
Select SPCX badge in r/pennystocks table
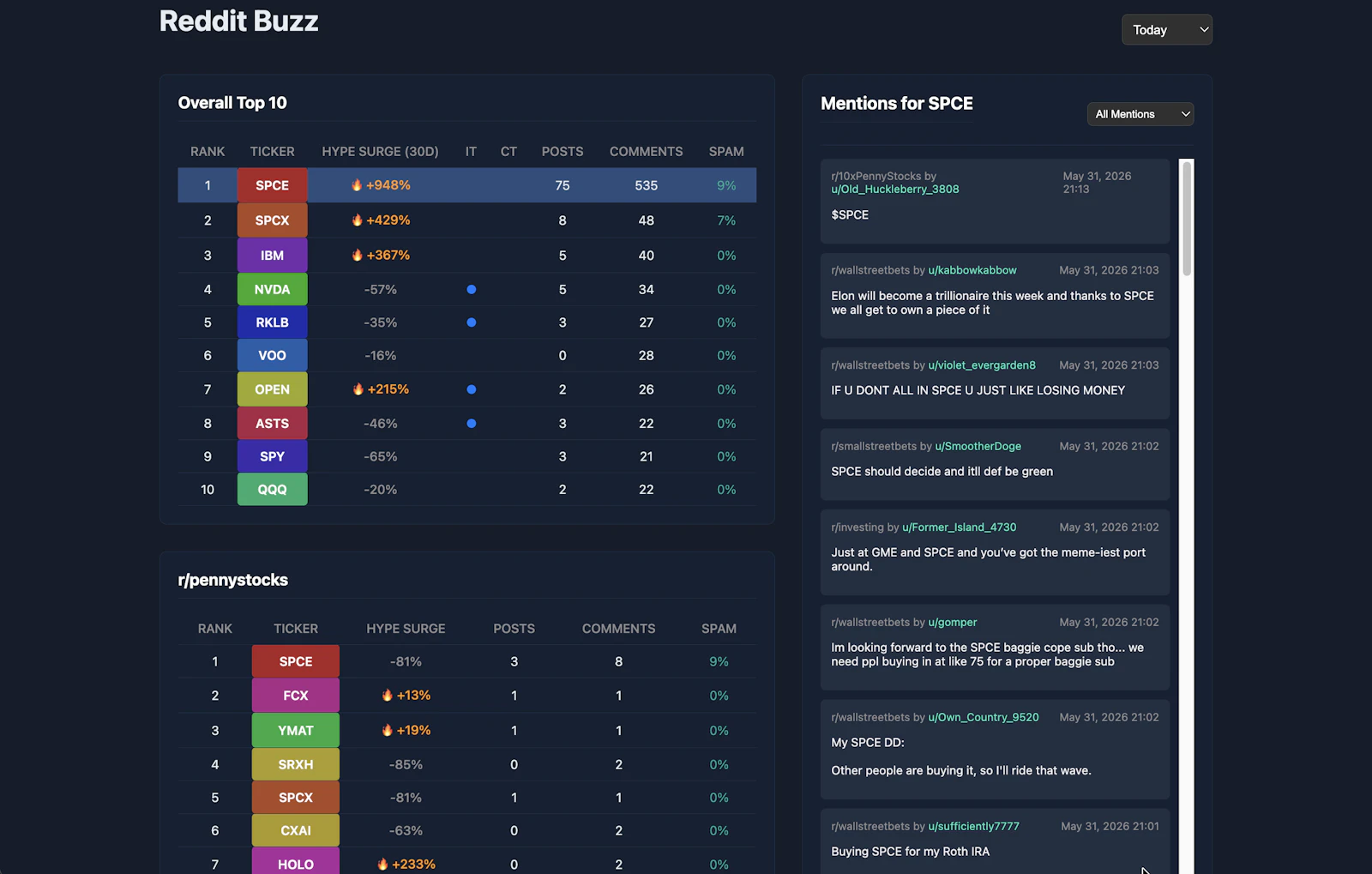coord(296,798)
